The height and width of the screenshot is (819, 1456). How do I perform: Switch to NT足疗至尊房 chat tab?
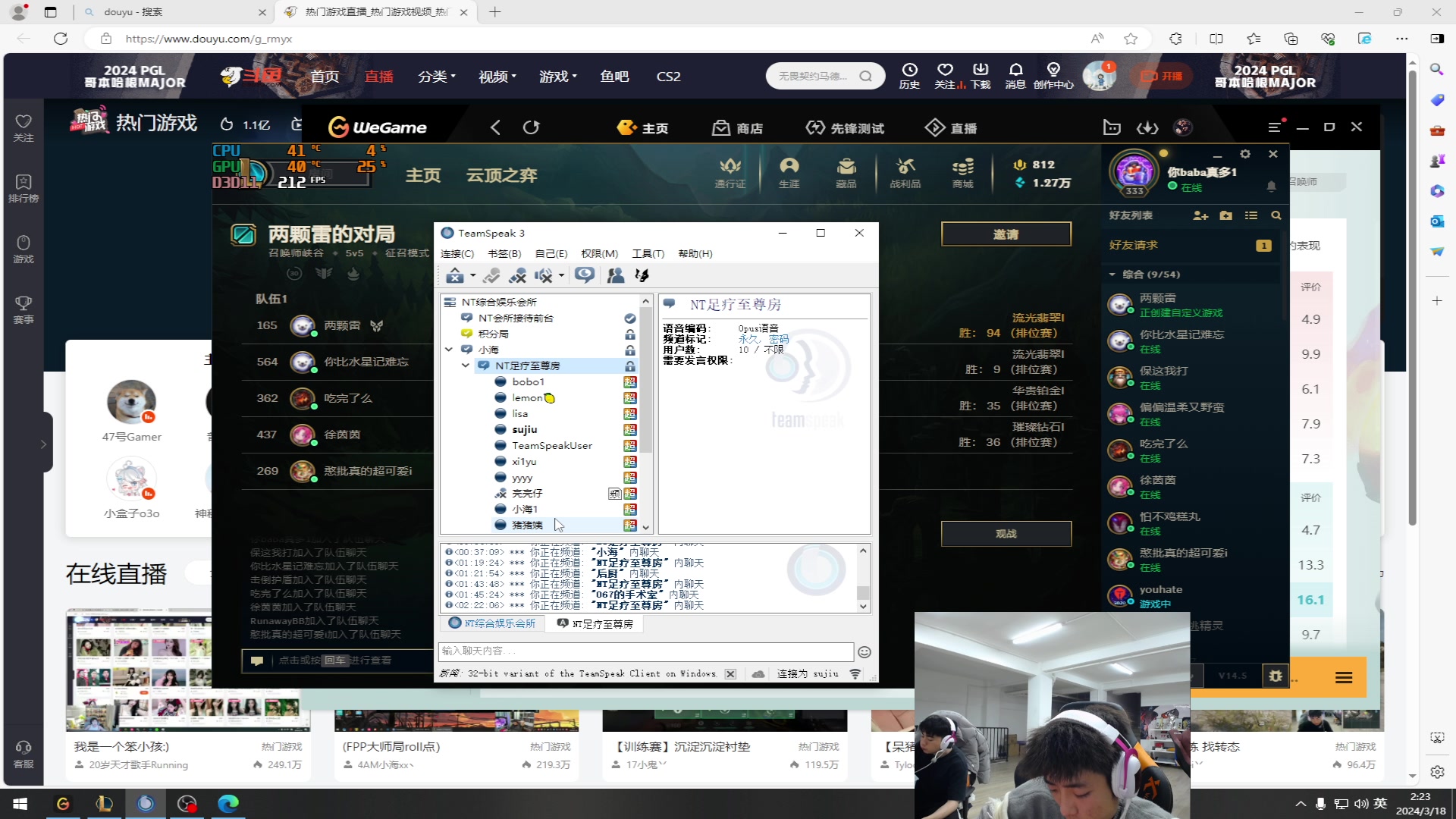click(x=595, y=623)
